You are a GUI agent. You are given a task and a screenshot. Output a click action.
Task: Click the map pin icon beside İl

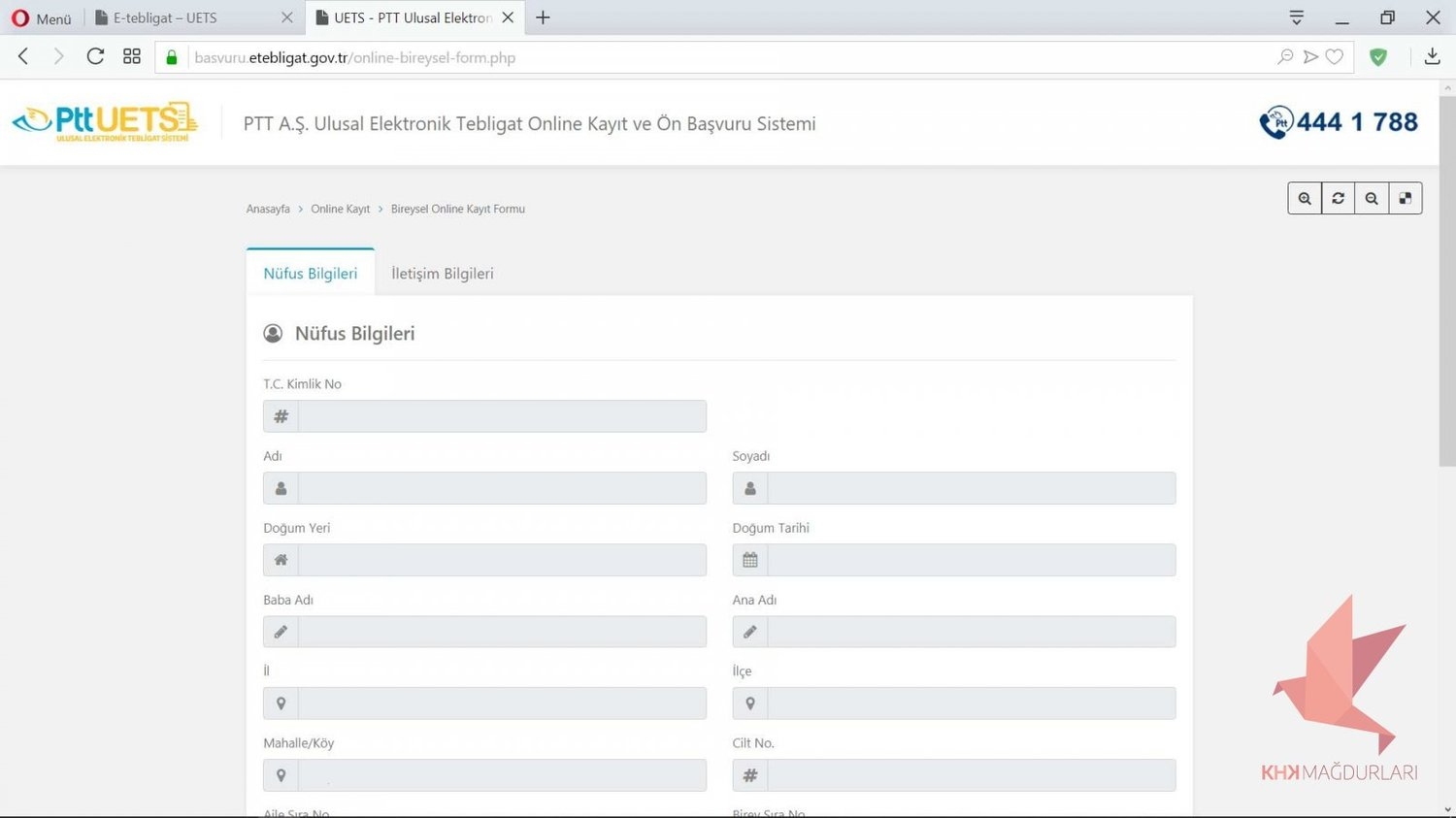coord(281,703)
